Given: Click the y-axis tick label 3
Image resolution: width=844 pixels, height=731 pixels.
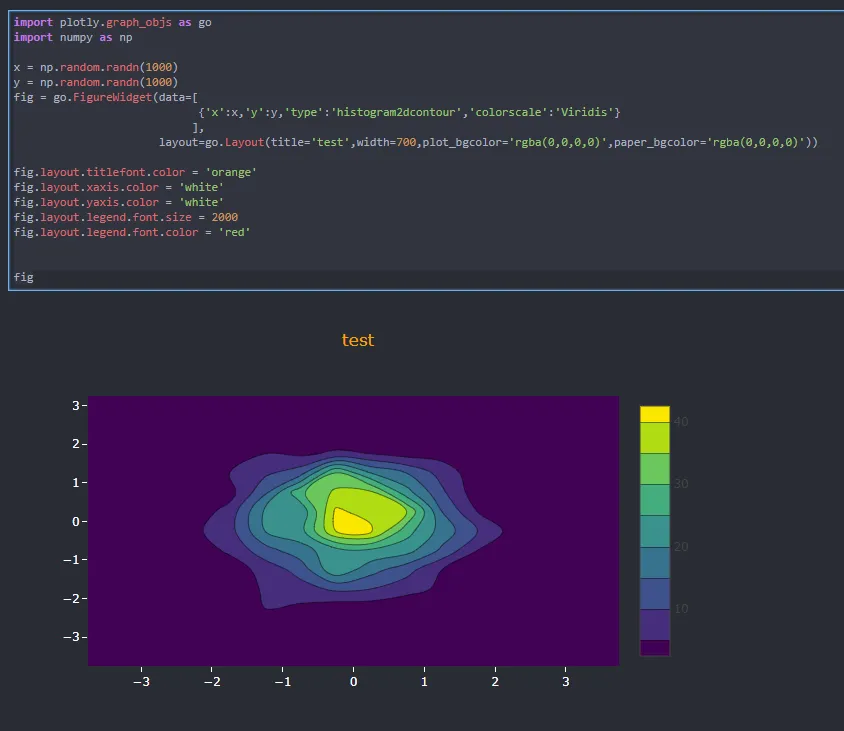Looking at the screenshot, I should [75, 405].
